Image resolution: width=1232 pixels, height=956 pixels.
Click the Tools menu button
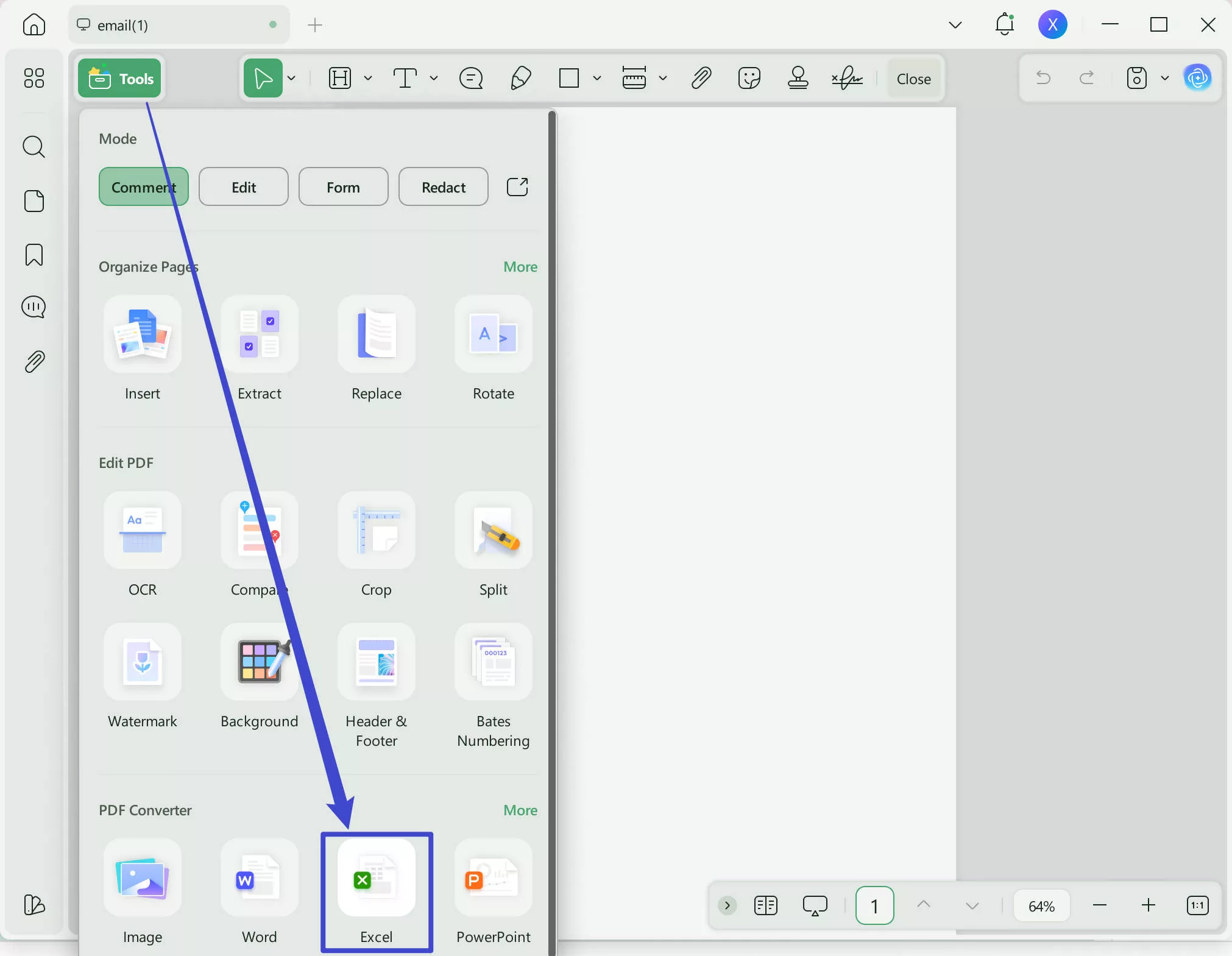[120, 79]
